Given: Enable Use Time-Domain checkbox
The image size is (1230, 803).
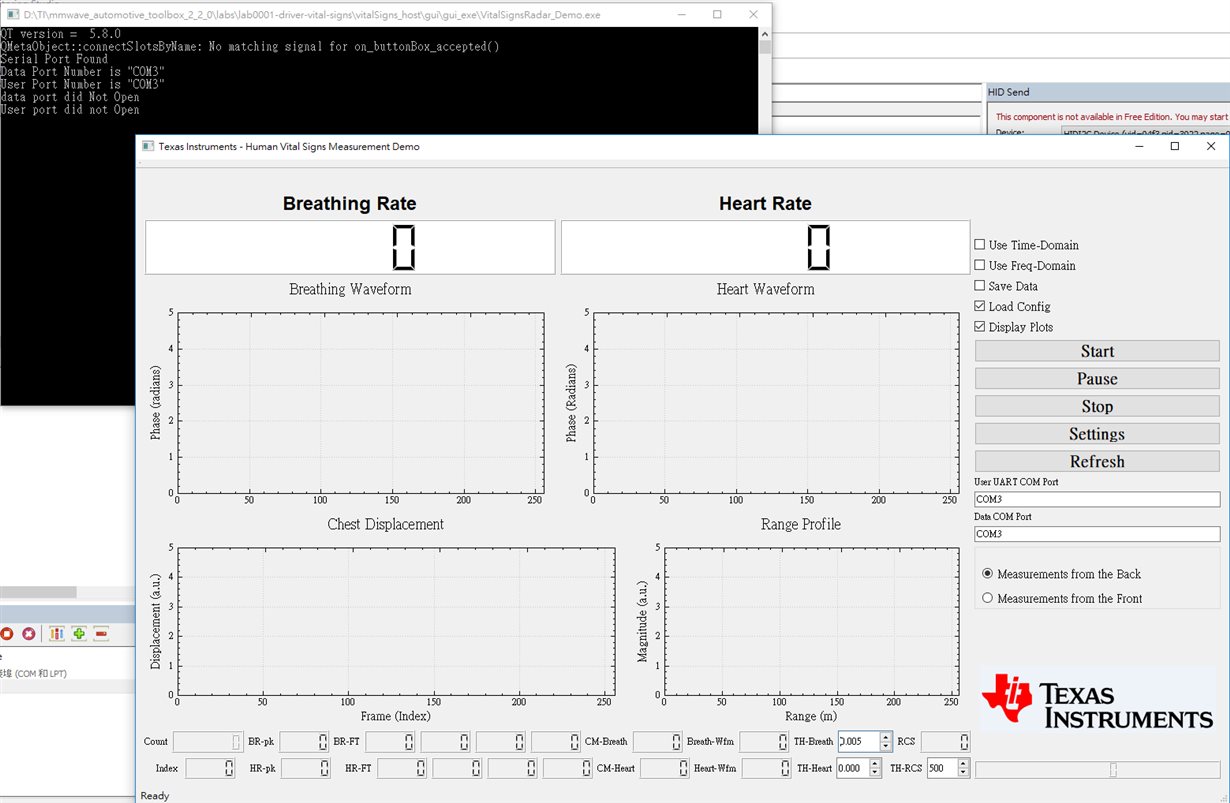Looking at the screenshot, I should pos(980,245).
